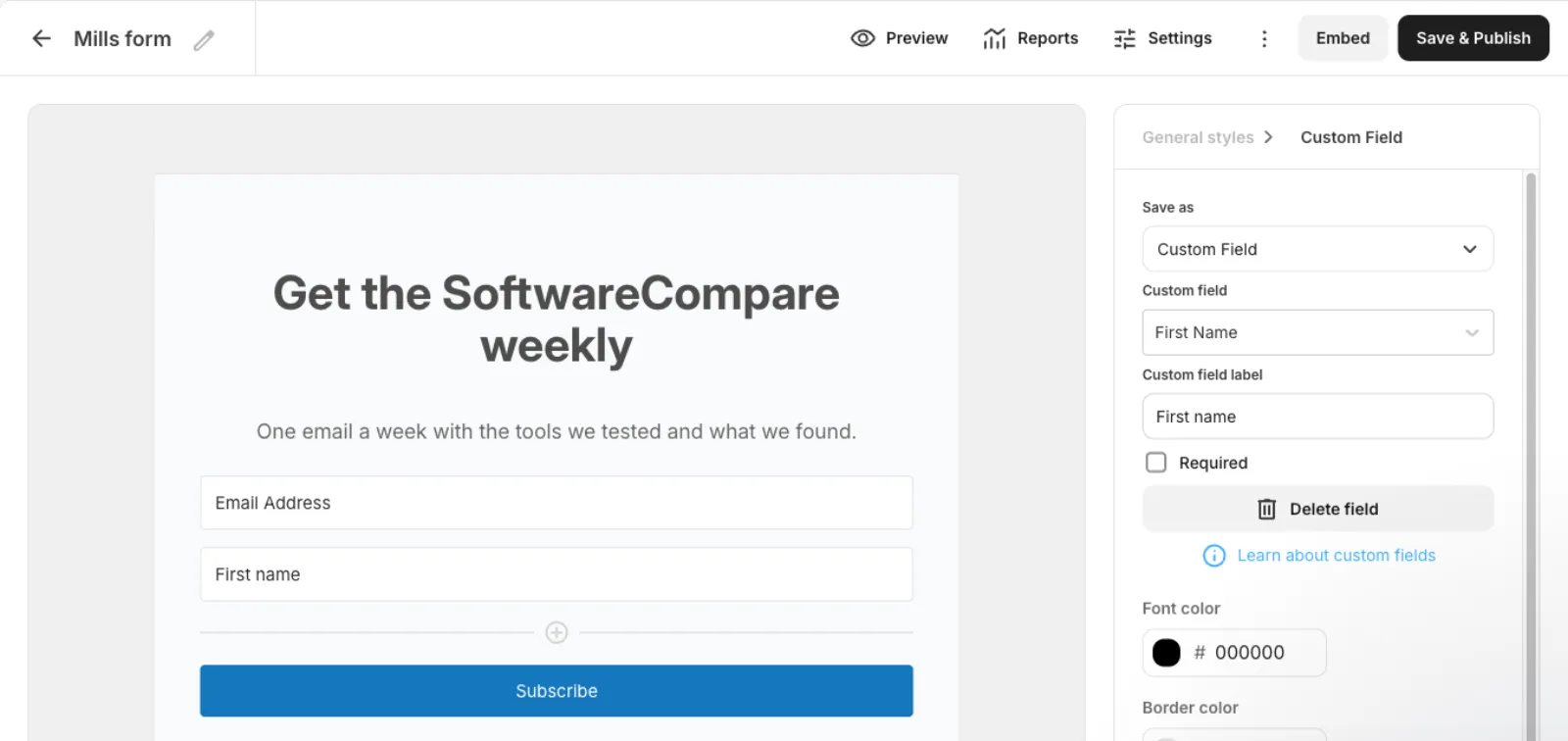Click the Mills form title
Viewport: 1568px width, 741px height.
(122, 38)
